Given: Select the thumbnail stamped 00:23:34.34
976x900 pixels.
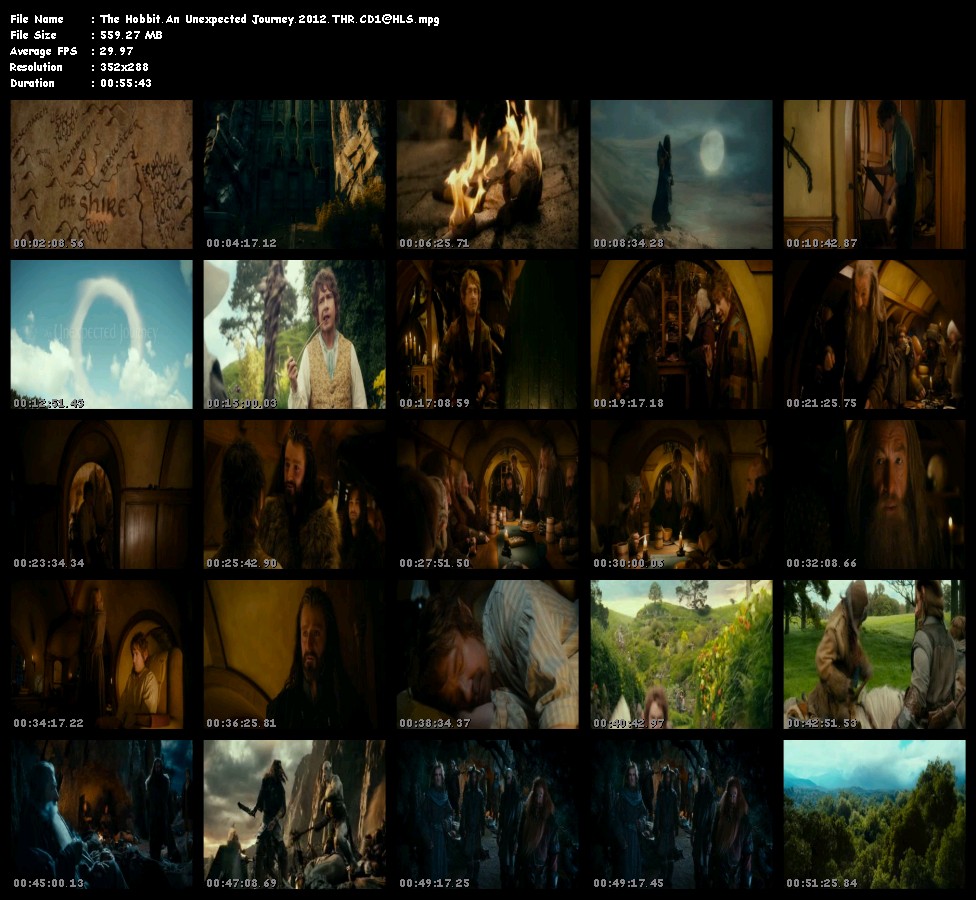Looking at the screenshot, I should 101,494.
